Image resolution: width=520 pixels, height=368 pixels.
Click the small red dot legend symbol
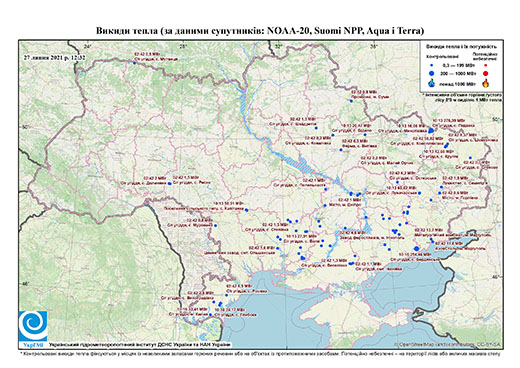485,65
